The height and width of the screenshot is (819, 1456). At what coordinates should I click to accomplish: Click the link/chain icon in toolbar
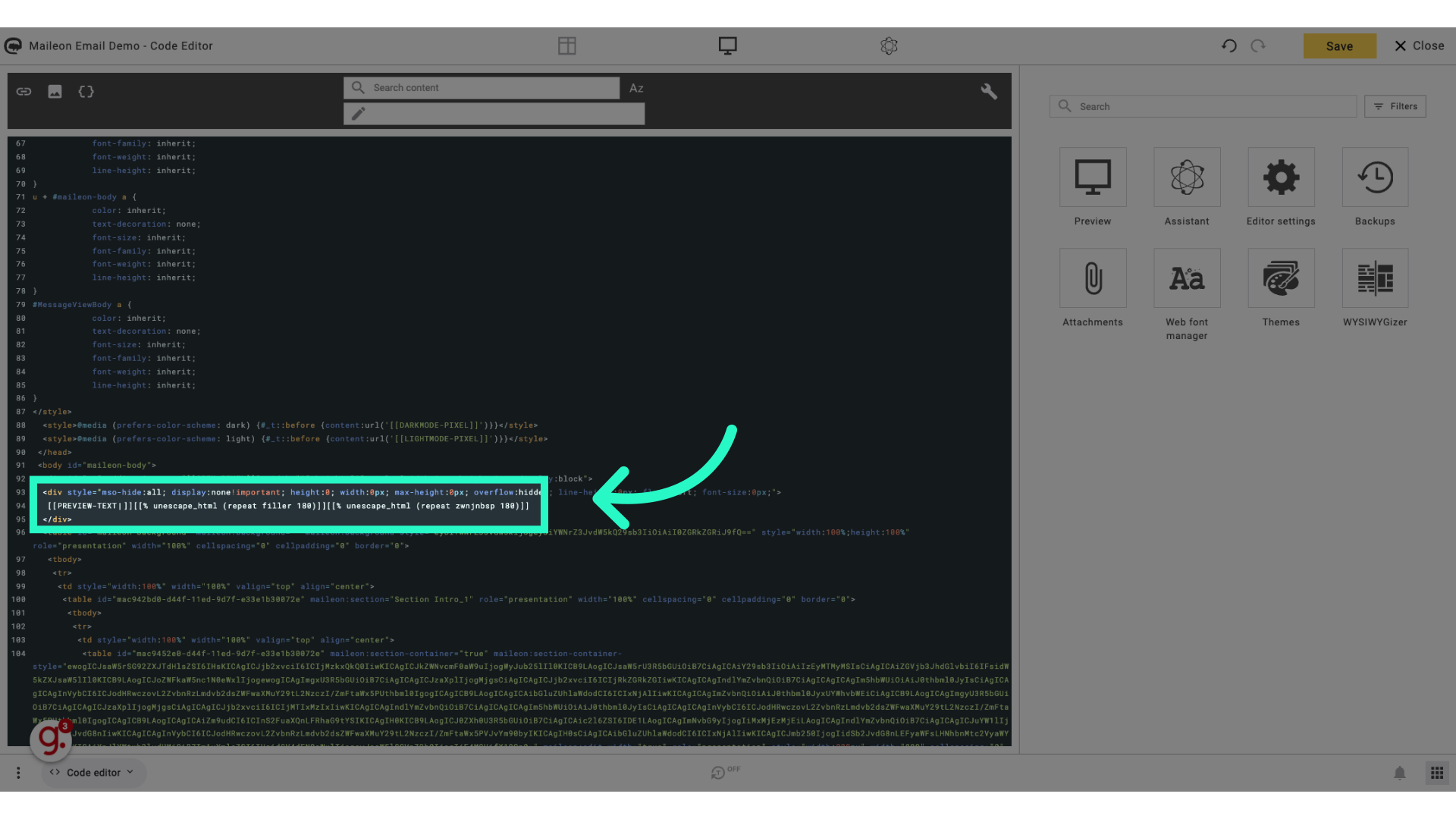click(x=24, y=91)
